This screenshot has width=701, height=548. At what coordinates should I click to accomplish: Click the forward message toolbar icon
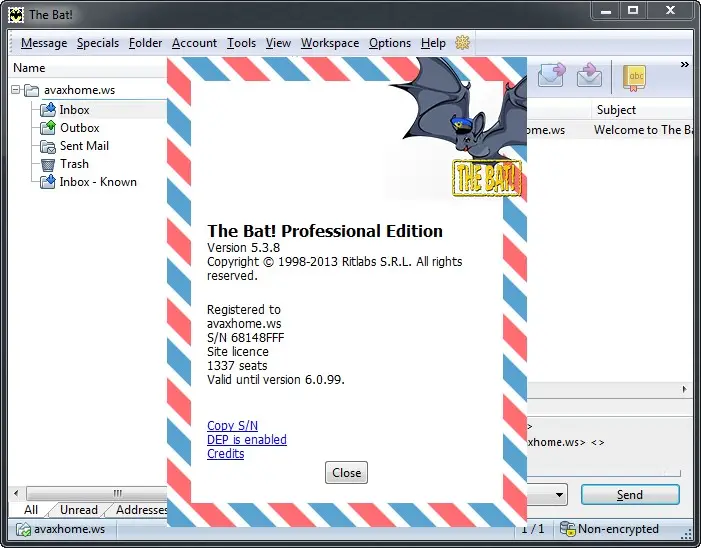552,75
